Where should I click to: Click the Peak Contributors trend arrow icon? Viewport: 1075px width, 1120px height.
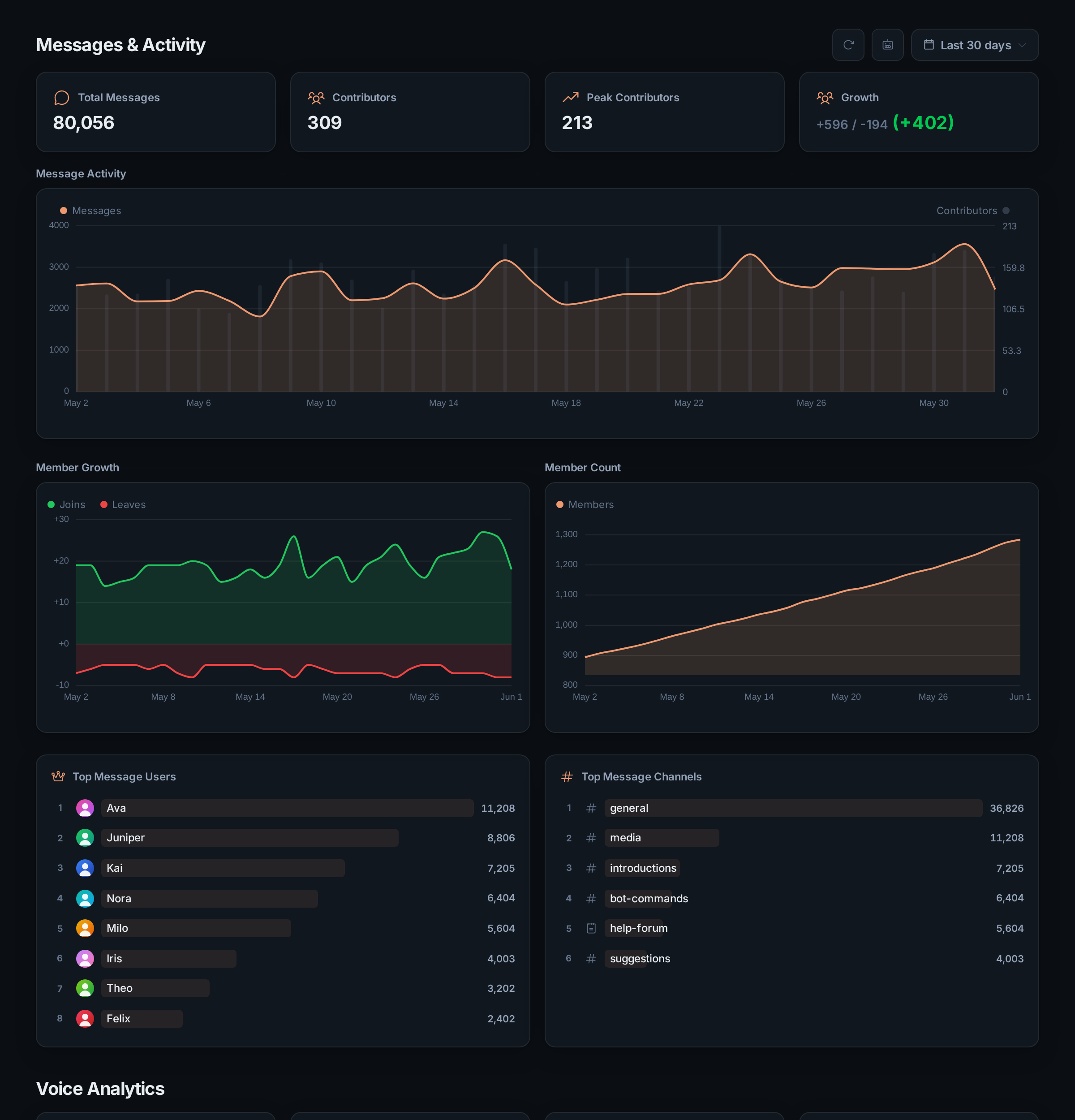[x=571, y=98]
